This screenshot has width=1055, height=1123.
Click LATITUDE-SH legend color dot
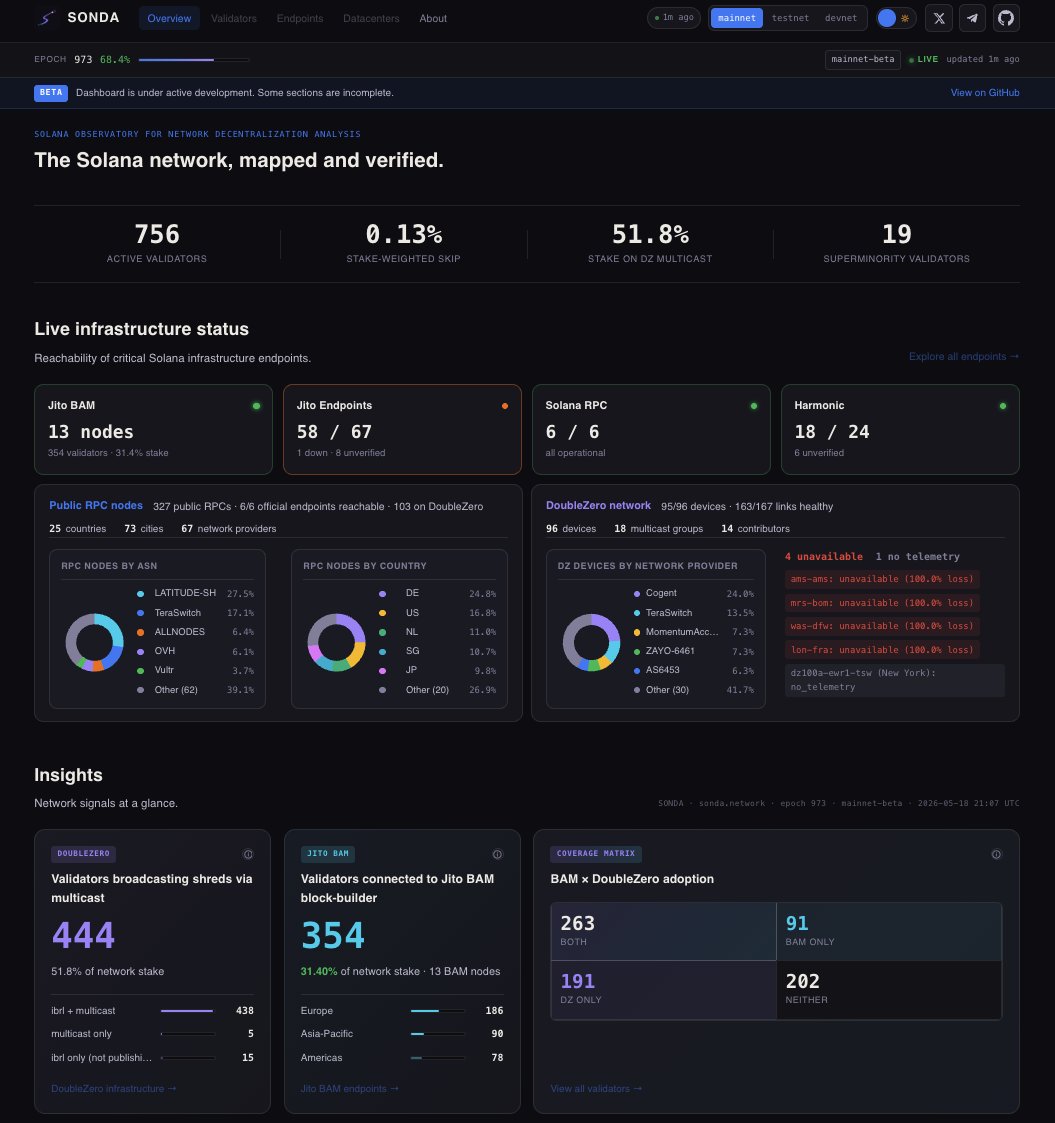140,594
